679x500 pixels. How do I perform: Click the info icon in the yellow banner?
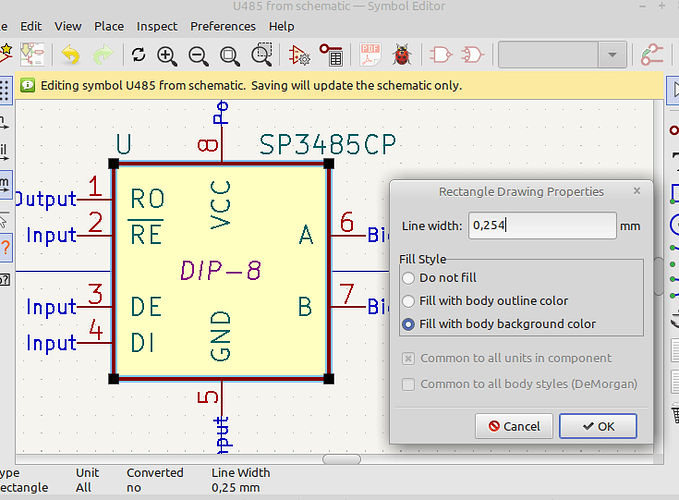pyautogui.click(x=27, y=85)
